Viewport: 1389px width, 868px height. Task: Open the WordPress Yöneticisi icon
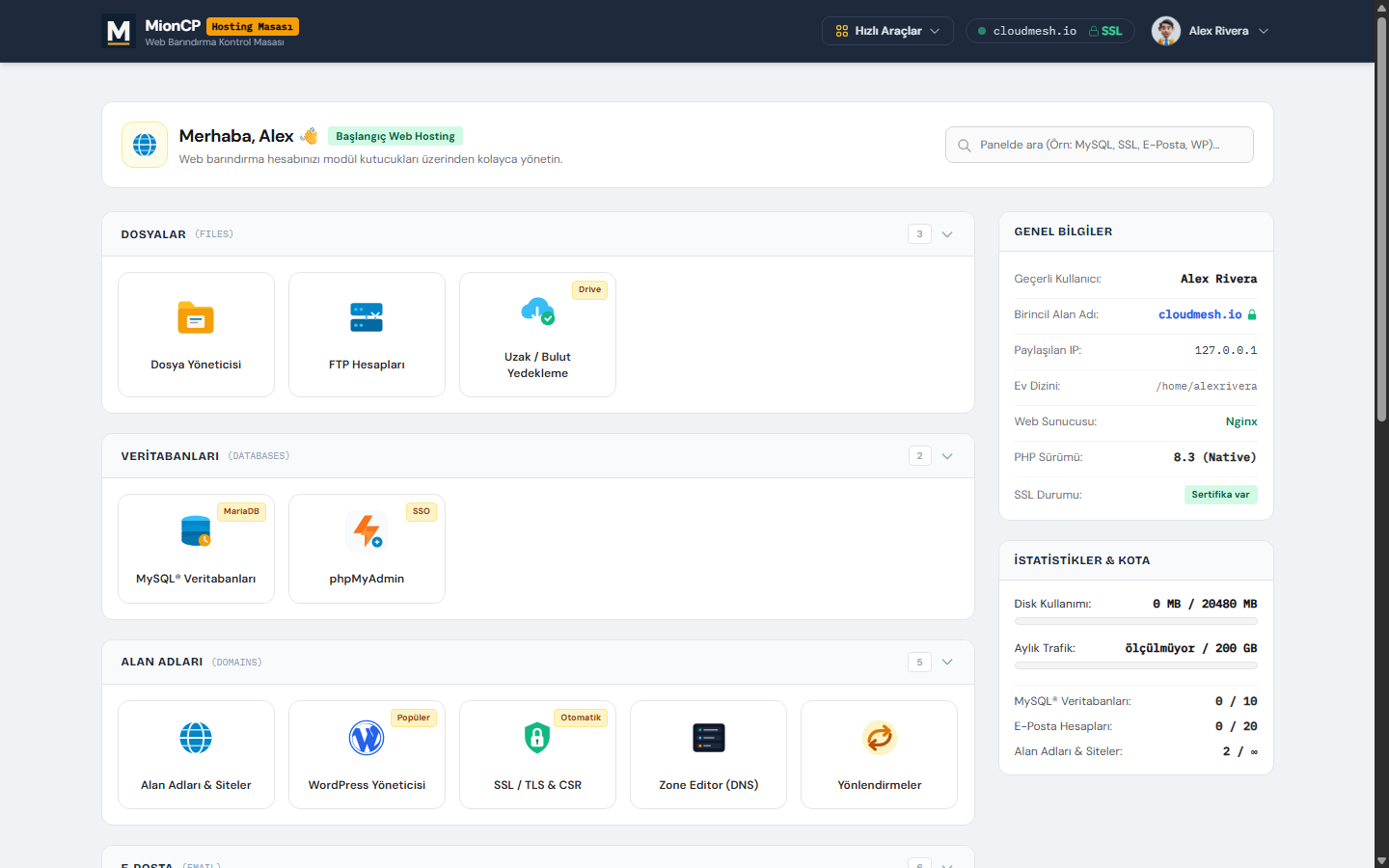tap(367, 738)
